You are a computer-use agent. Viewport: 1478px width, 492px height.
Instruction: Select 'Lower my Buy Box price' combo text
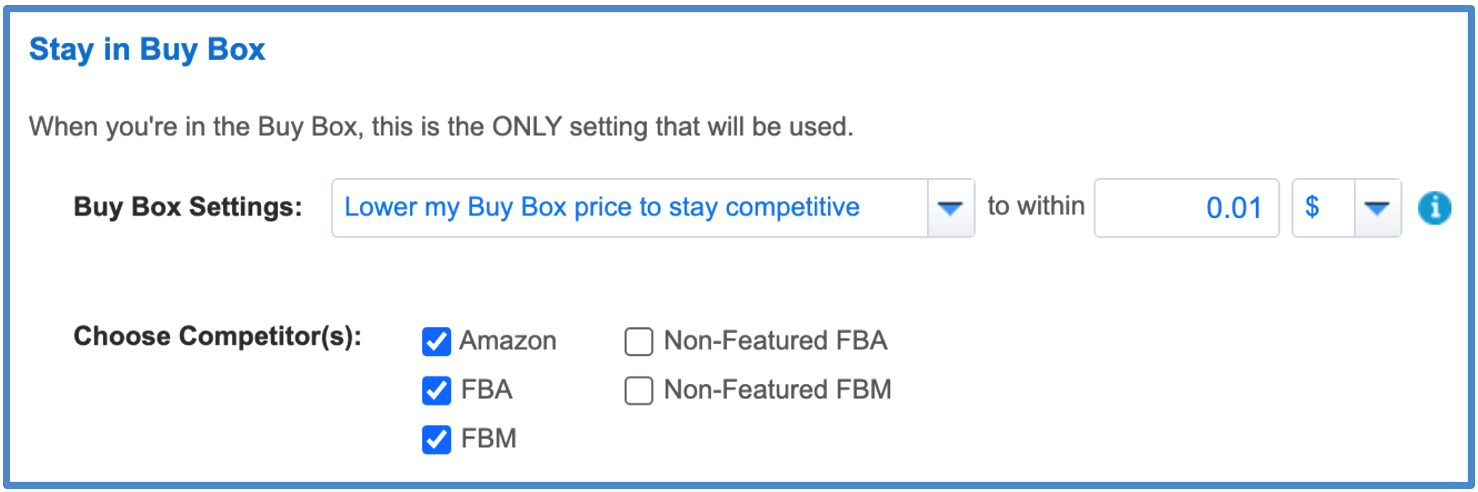602,207
